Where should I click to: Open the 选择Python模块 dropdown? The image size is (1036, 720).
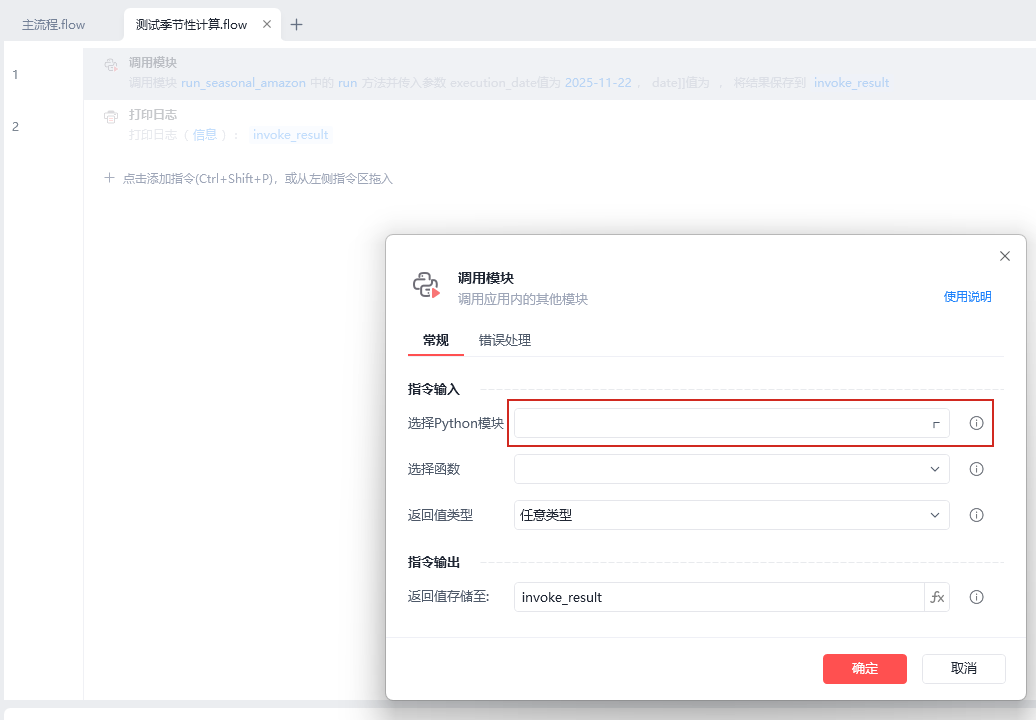[x=731, y=423]
